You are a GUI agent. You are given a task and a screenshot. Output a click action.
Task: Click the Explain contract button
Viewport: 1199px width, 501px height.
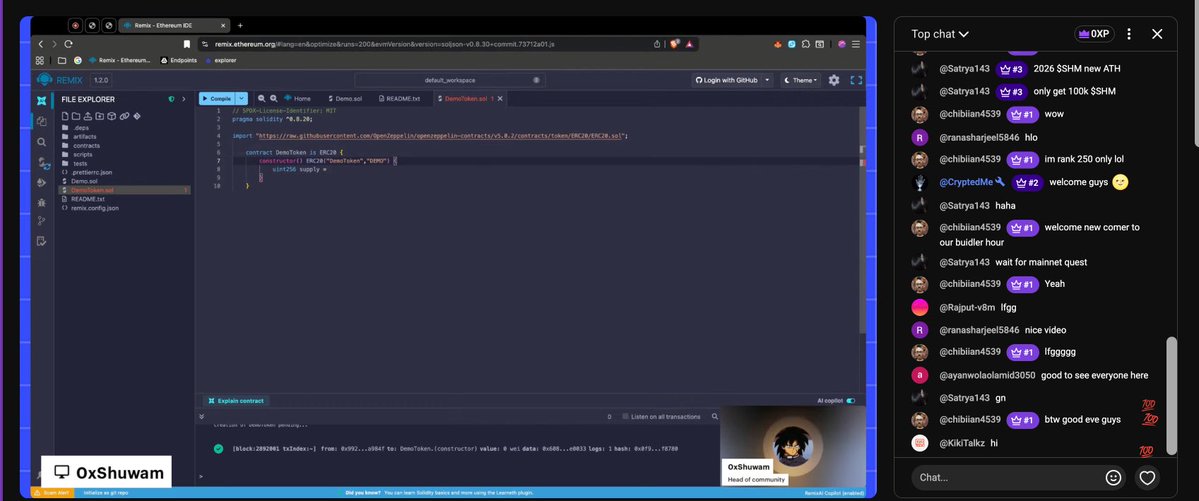click(x=236, y=401)
